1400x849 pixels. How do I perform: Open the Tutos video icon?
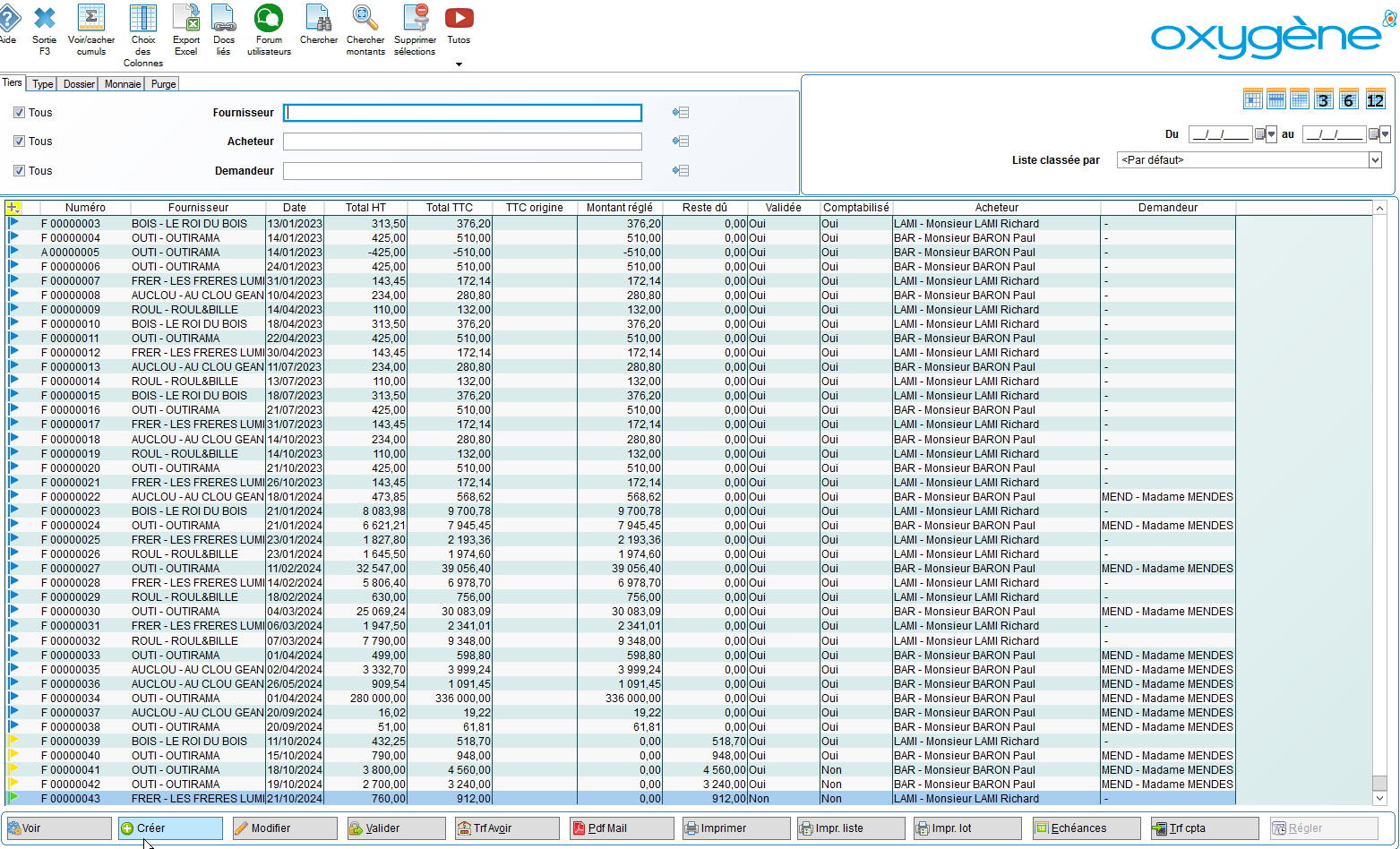click(459, 19)
